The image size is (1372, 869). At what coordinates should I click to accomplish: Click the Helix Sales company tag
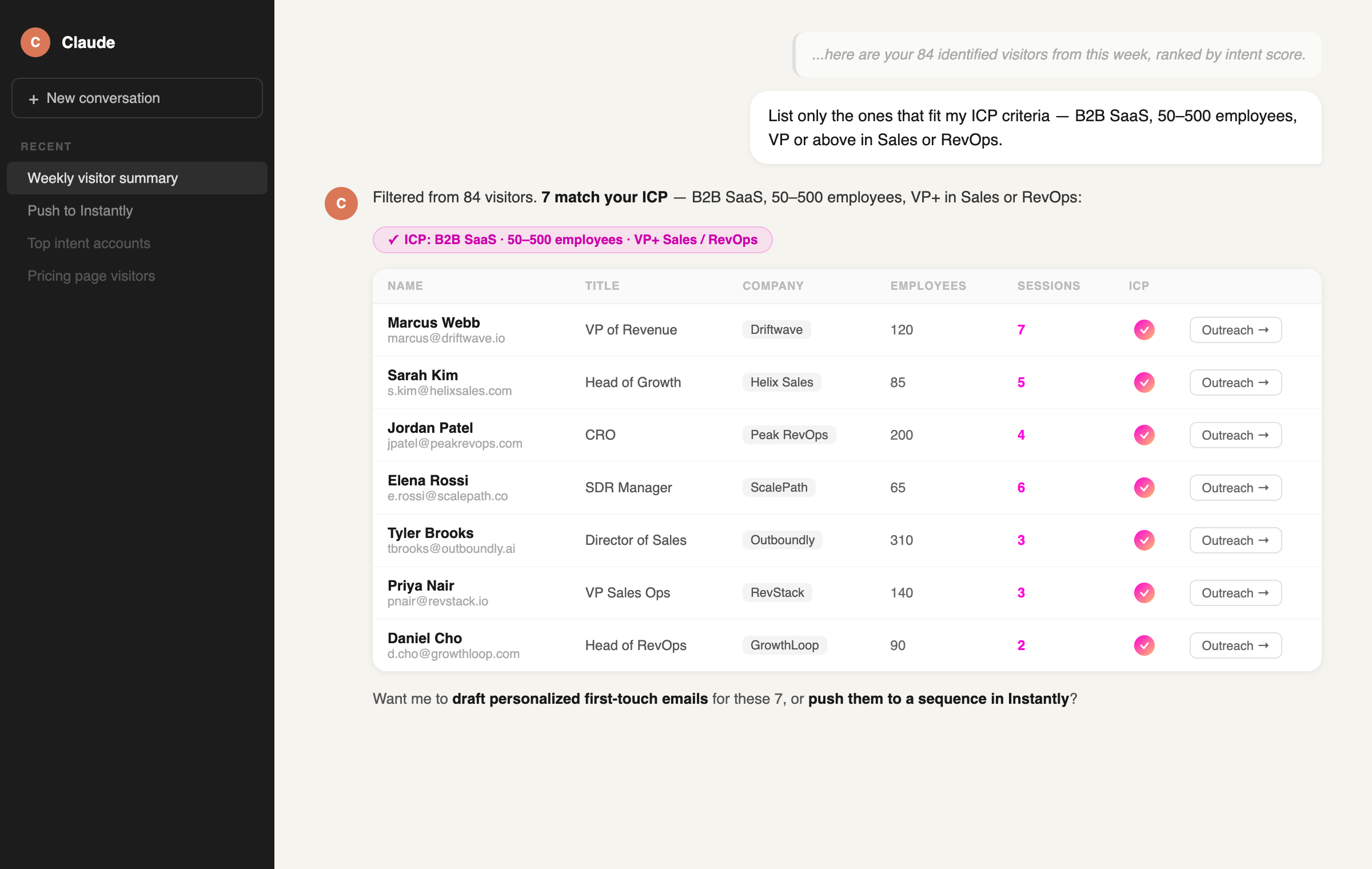point(781,382)
